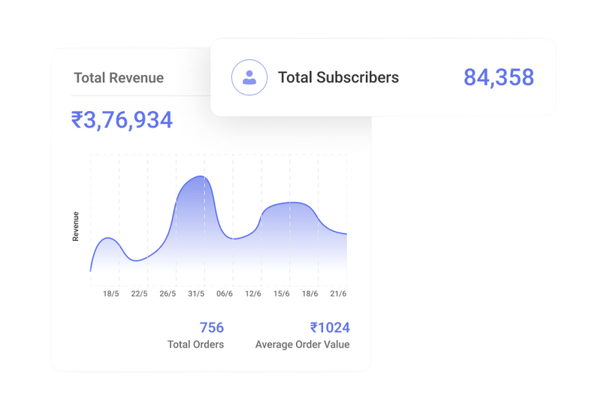Select the 21/6 date tick
The image size is (601, 415).
point(338,294)
